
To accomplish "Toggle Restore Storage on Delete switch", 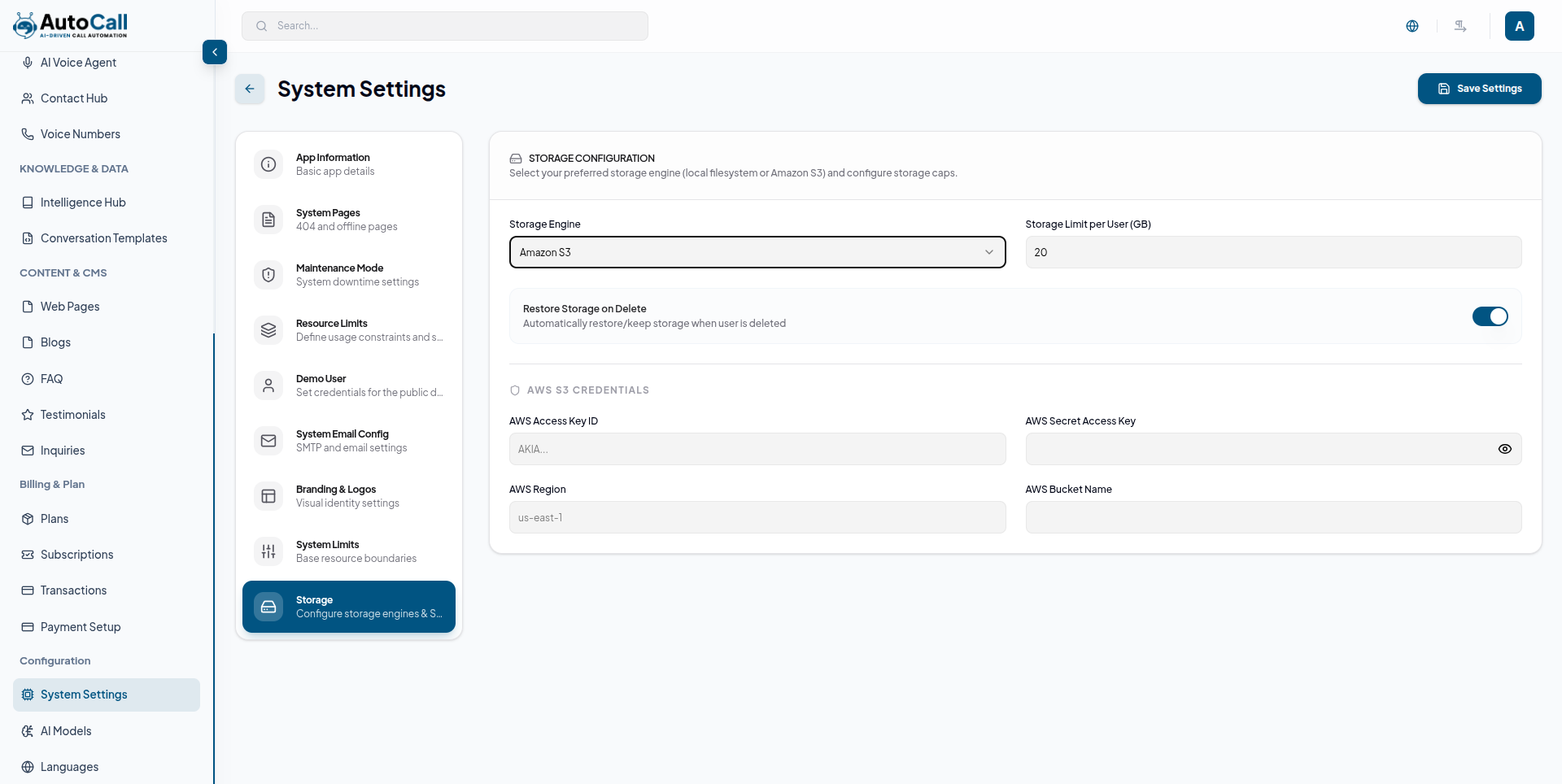I will pos(1490,316).
